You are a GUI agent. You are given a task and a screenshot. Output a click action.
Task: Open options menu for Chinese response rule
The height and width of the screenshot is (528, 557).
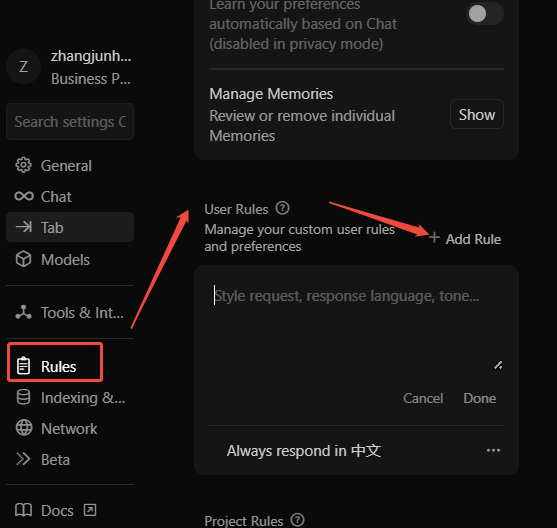493,451
